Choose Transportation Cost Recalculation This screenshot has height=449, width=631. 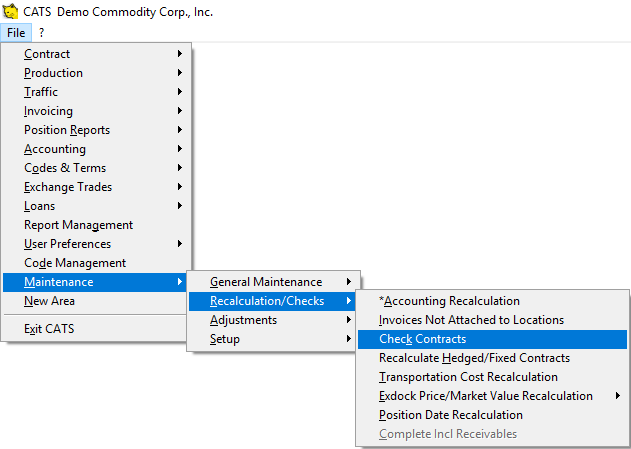click(493, 377)
